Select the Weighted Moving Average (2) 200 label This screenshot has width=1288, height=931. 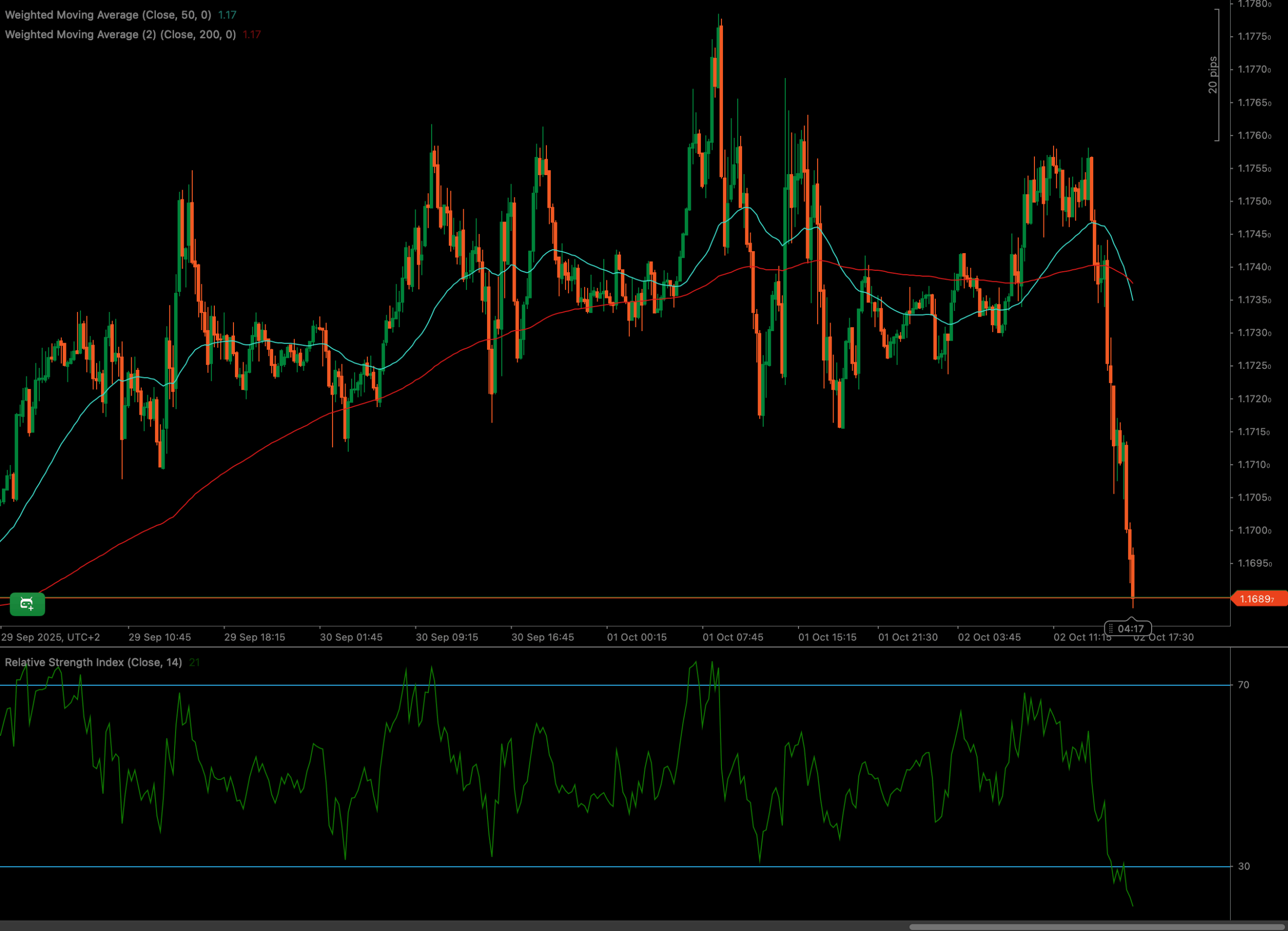(120, 35)
